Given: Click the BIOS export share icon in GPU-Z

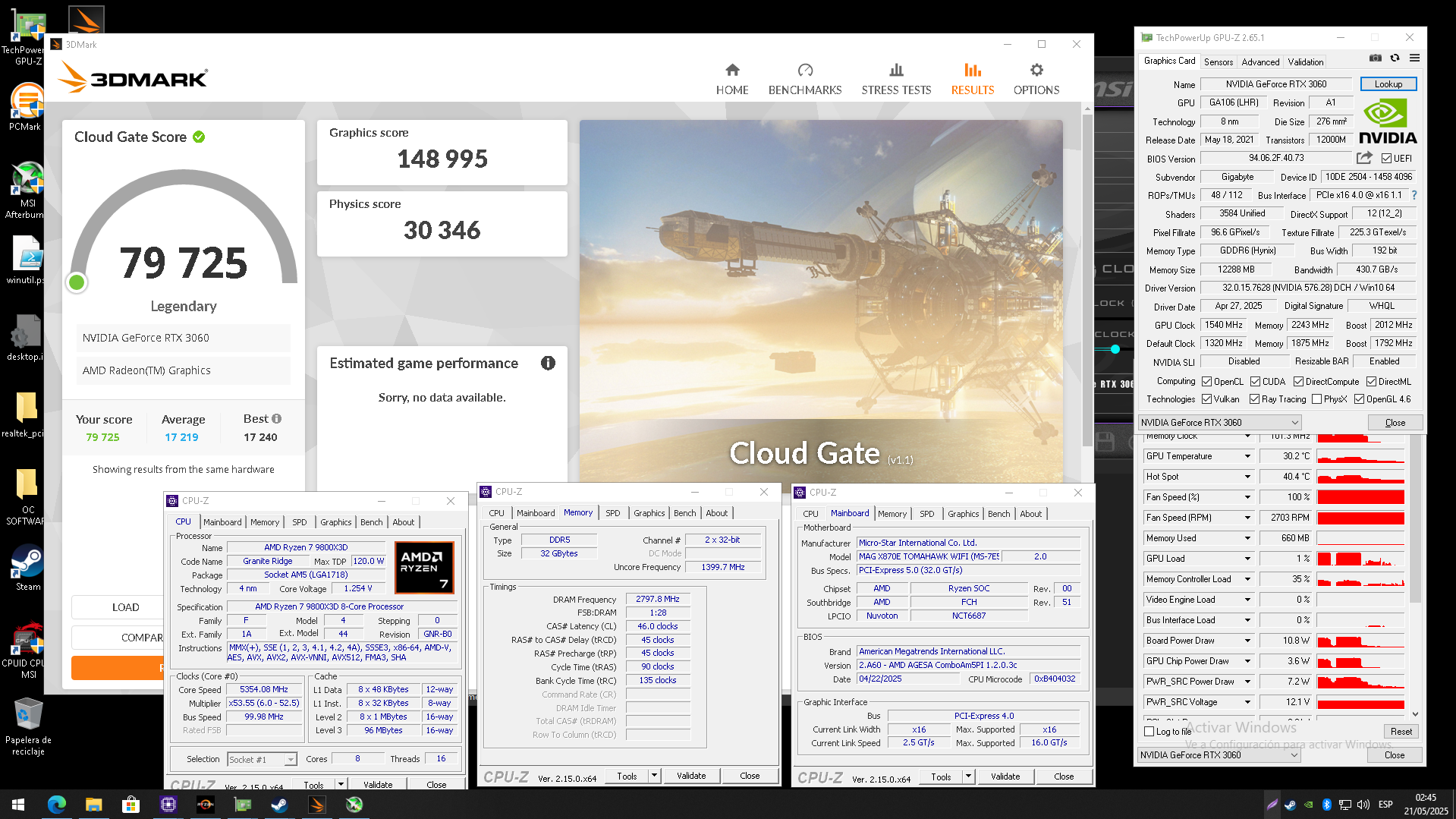Looking at the screenshot, I should click(1364, 158).
